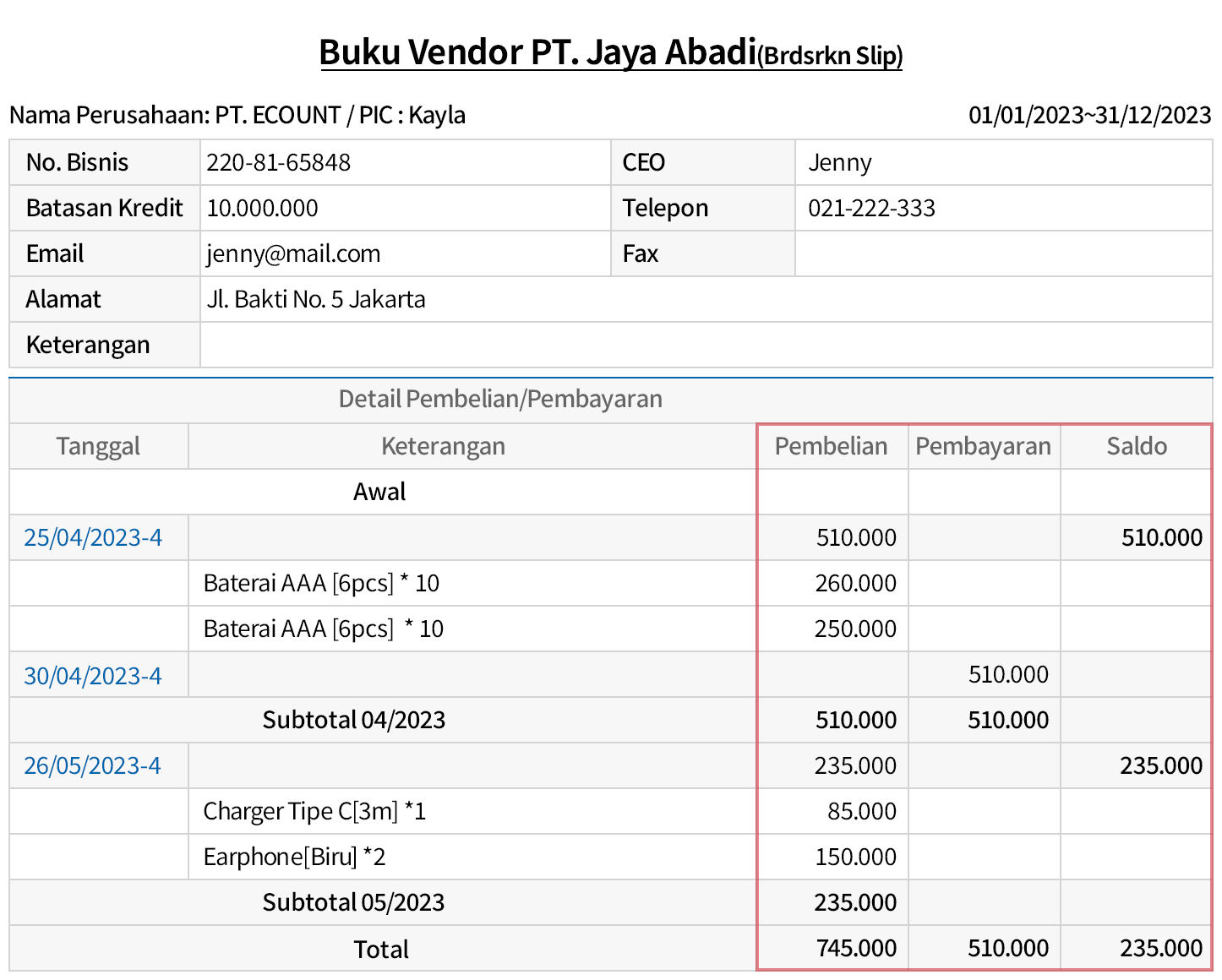Click the Pembayaran column header

(983, 446)
